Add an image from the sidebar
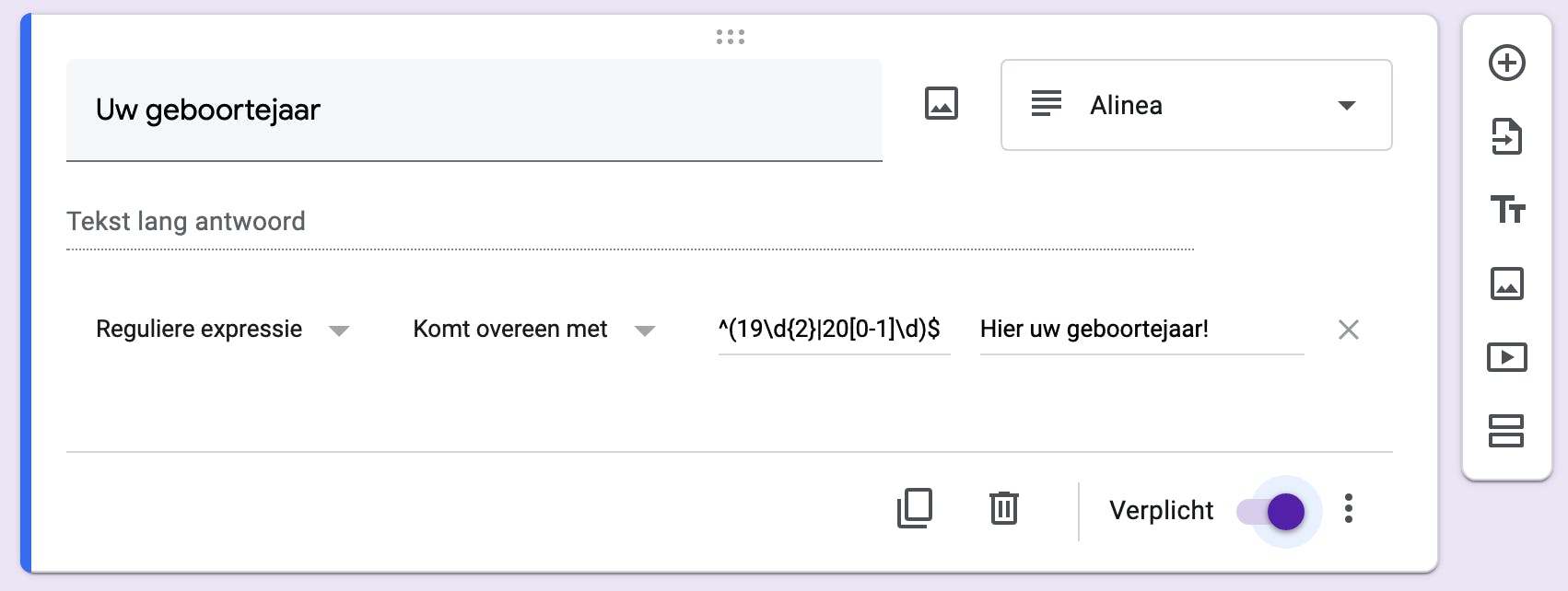 coord(1507,284)
